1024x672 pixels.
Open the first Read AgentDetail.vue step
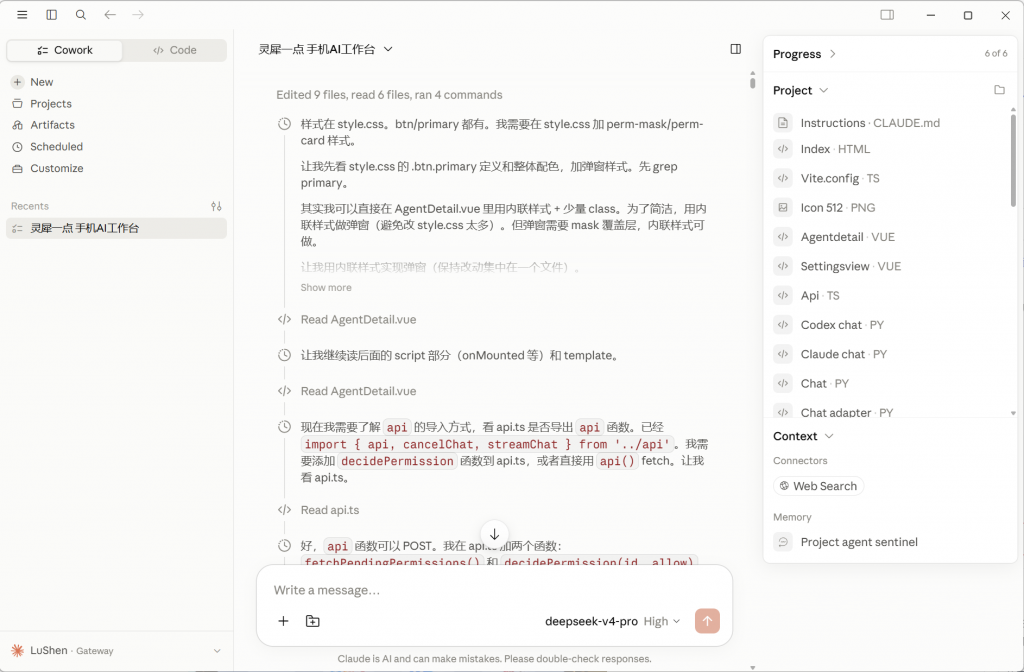[x=358, y=319]
